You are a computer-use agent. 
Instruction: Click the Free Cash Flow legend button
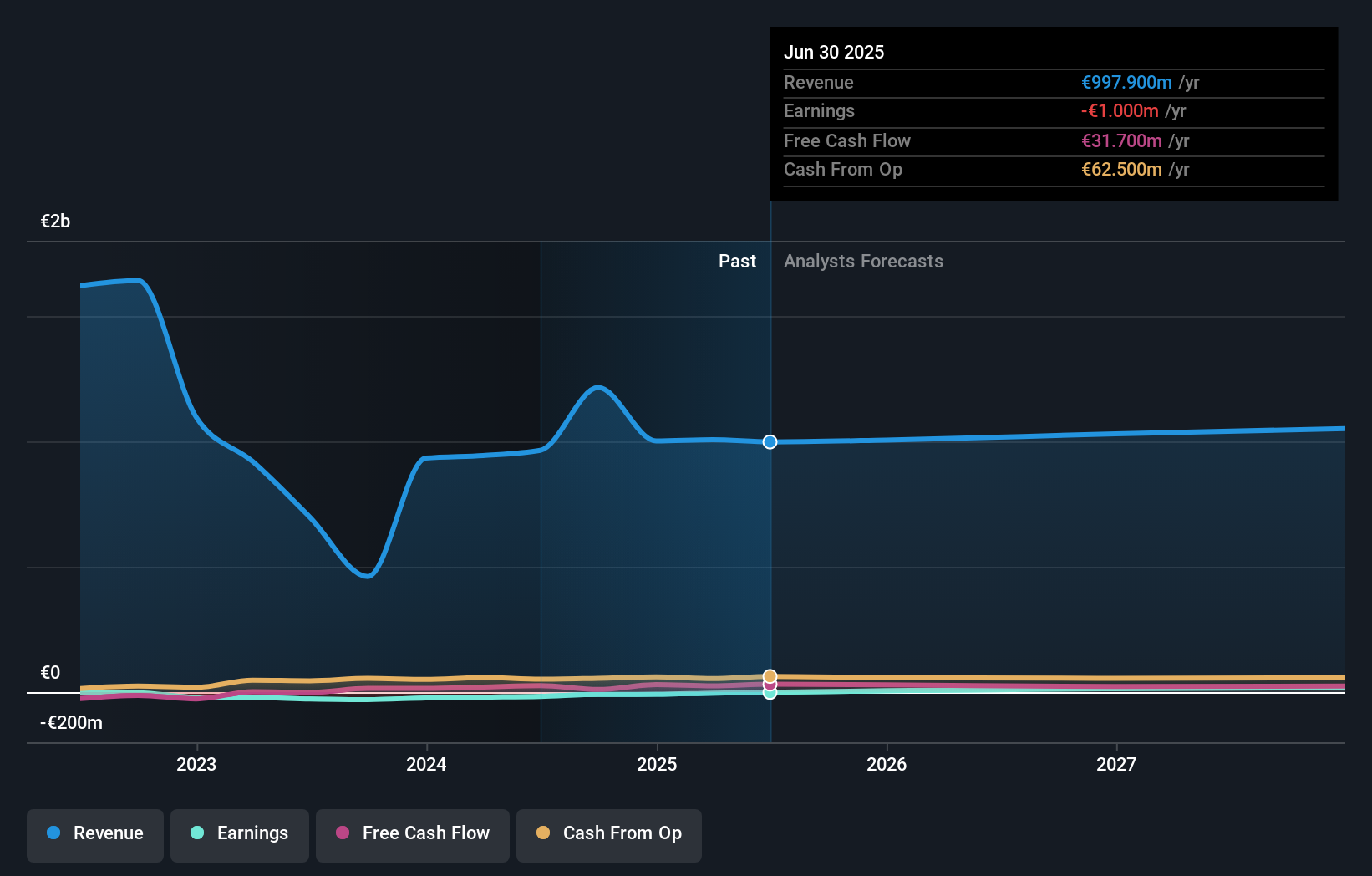(x=412, y=835)
